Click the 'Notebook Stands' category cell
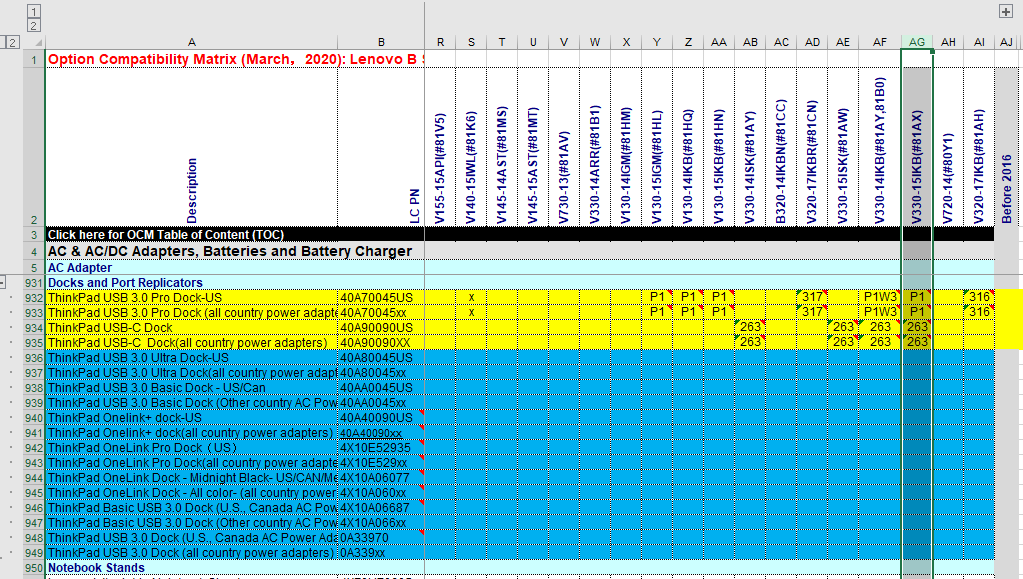 point(191,568)
